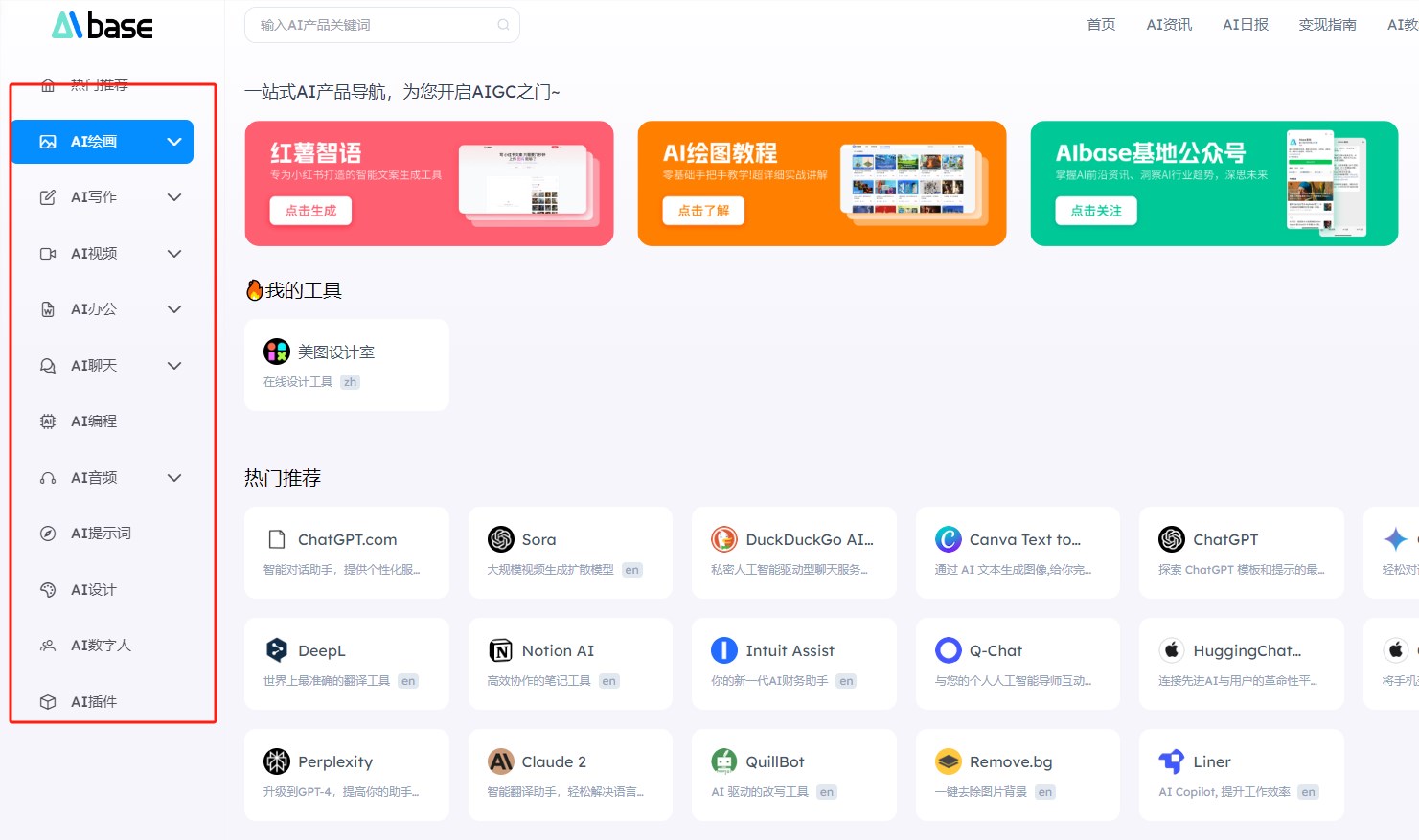Image resolution: width=1419 pixels, height=840 pixels.
Task: Click the 美图设计室 app icon
Action: click(x=277, y=352)
